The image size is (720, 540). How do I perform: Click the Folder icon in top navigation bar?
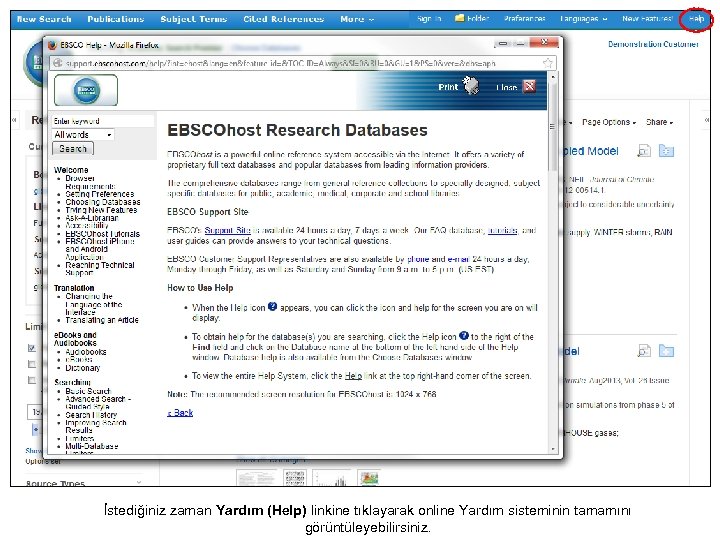click(x=459, y=18)
